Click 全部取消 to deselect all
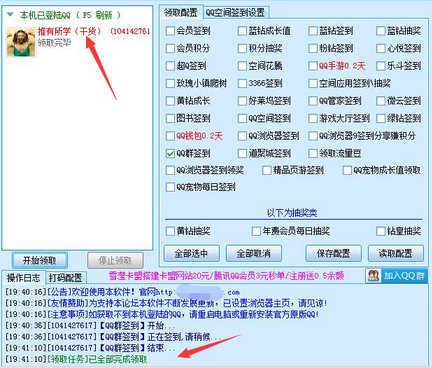 point(254,254)
